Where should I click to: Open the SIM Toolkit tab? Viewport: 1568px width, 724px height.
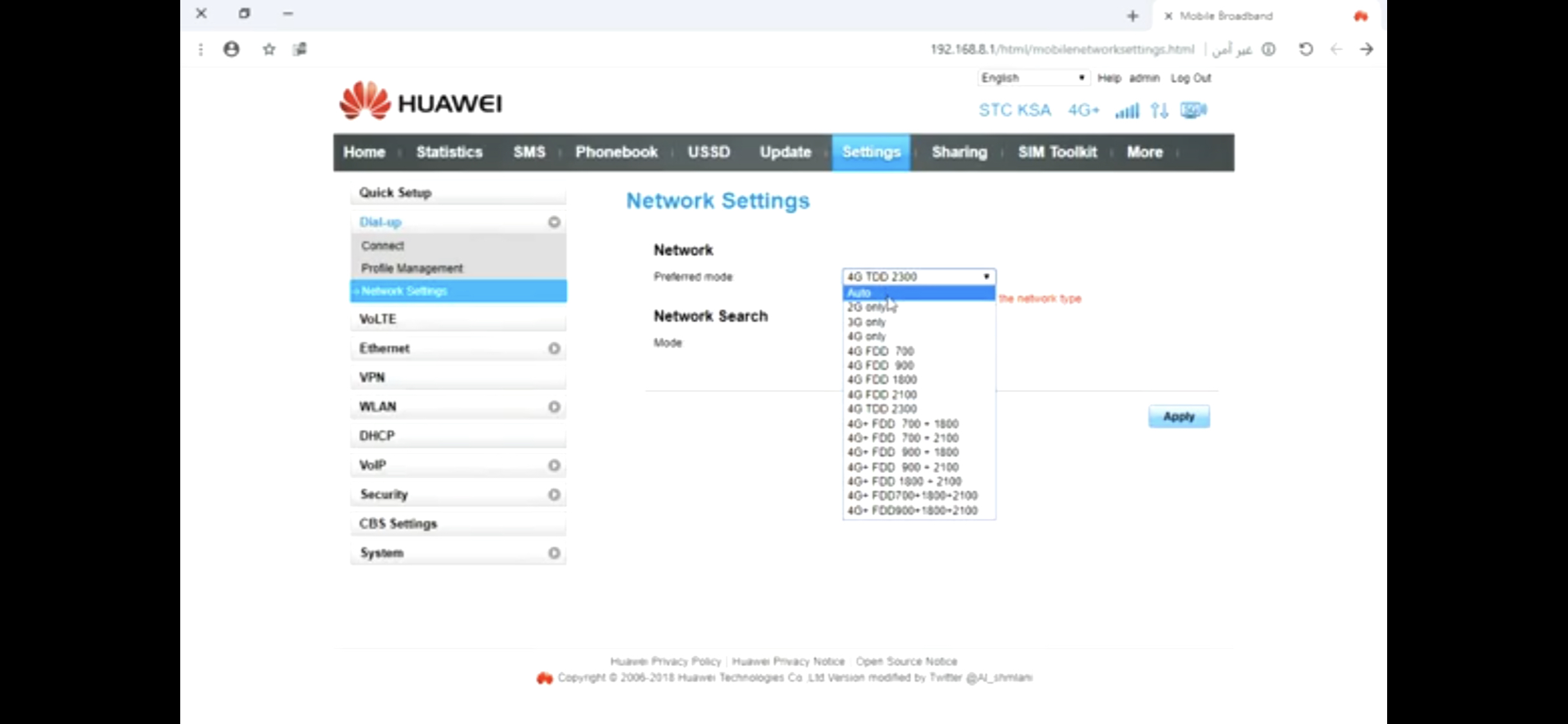coord(1057,153)
